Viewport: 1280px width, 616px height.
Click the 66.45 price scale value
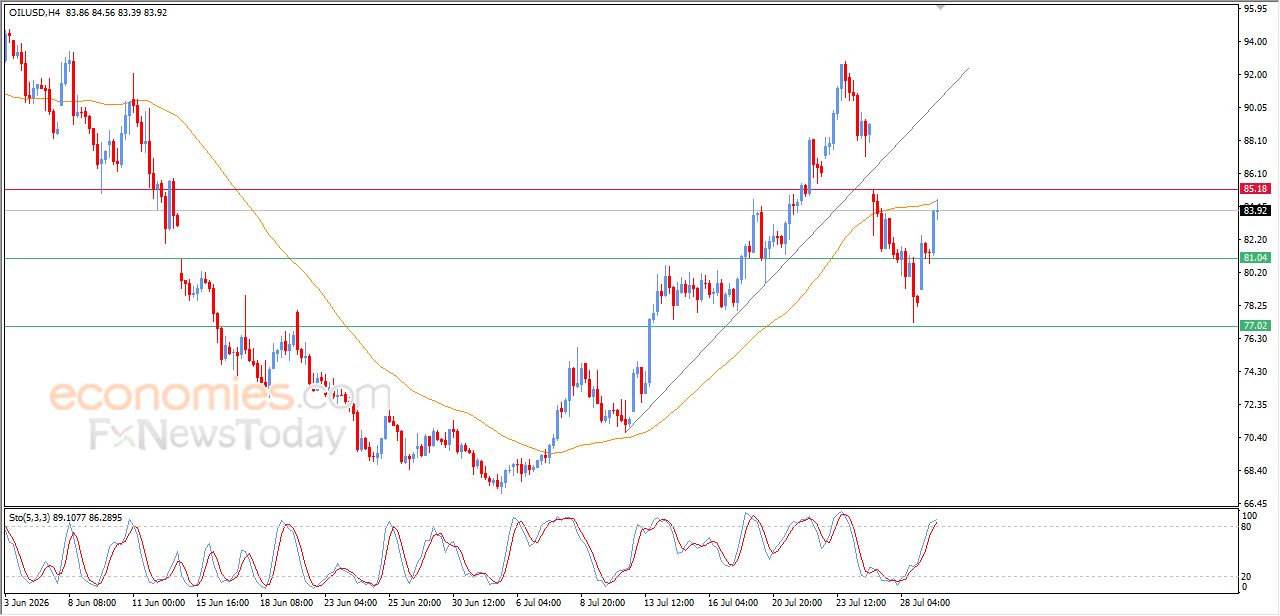click(1255, 503)
